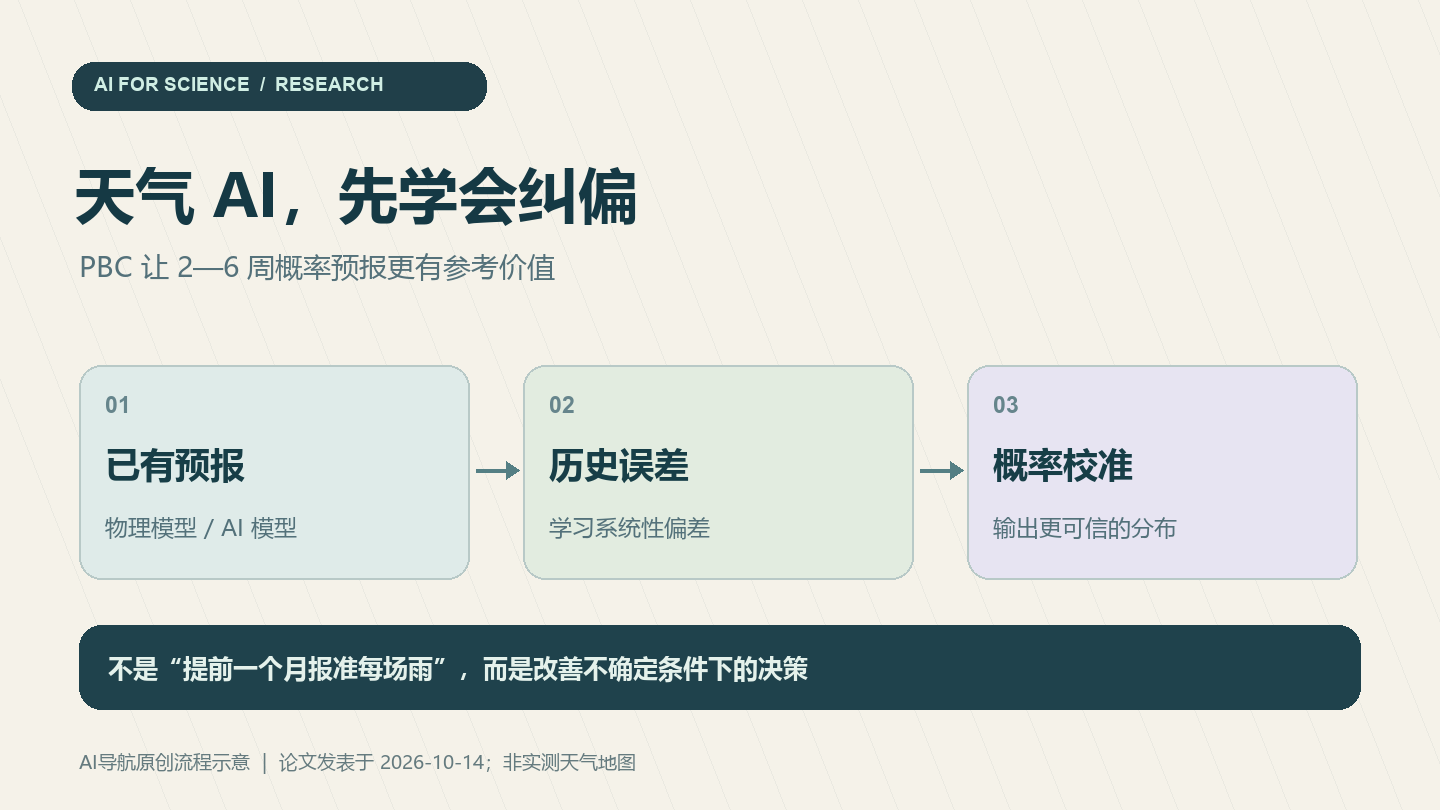Image resolution: width=1440 pixels, height=810 pixels.
Task: Click the footer text "AI导航原创流程示意"
Action: point(165,763)
